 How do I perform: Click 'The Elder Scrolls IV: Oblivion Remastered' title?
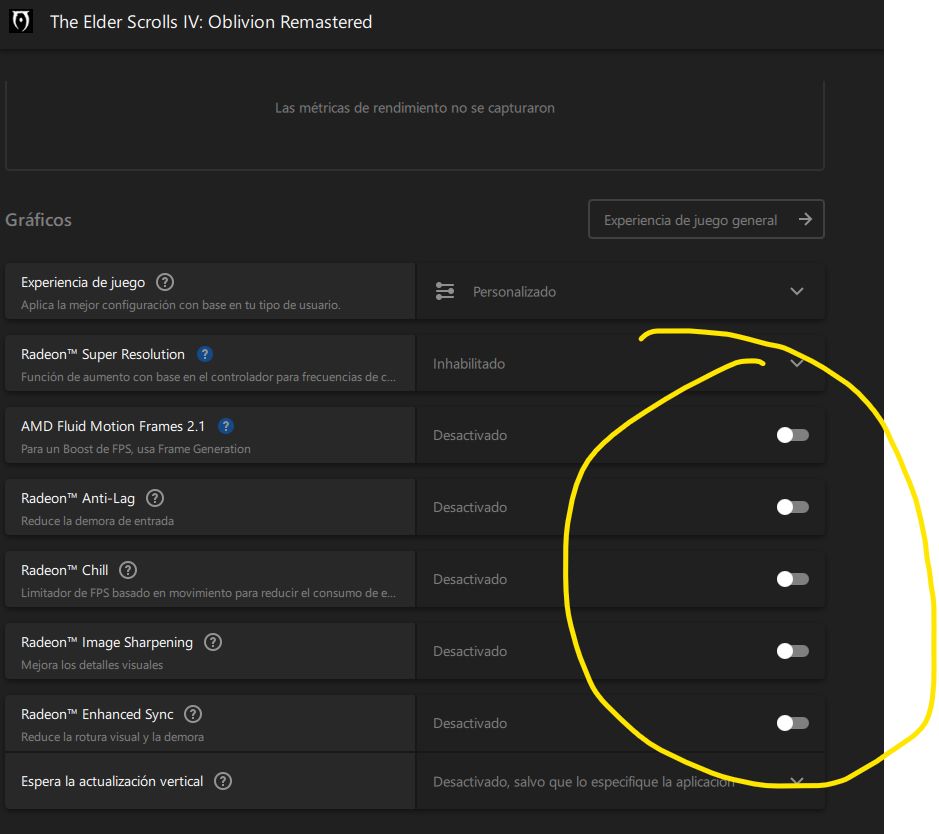tap(211, 22)
